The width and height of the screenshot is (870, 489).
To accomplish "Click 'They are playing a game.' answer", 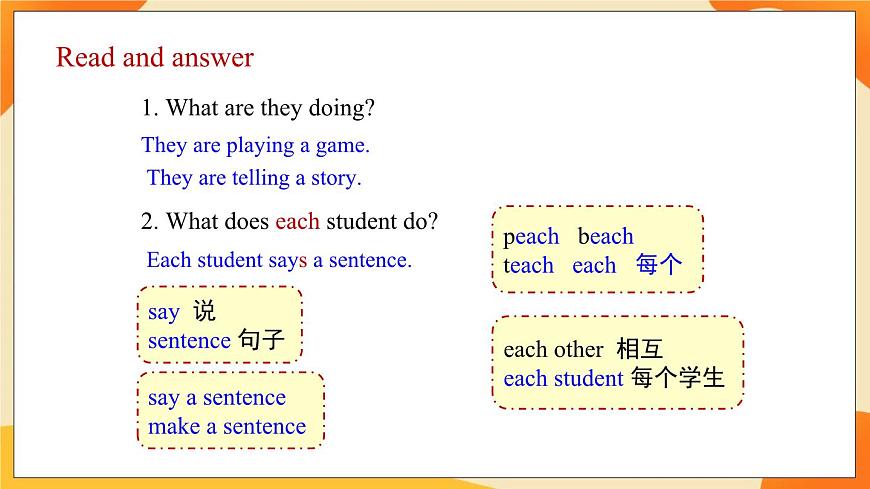I will [x=255, y=145].
